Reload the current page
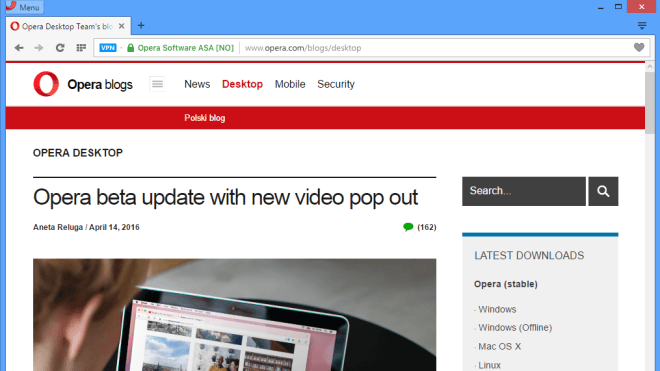The image size is (660, 371). 60,48
